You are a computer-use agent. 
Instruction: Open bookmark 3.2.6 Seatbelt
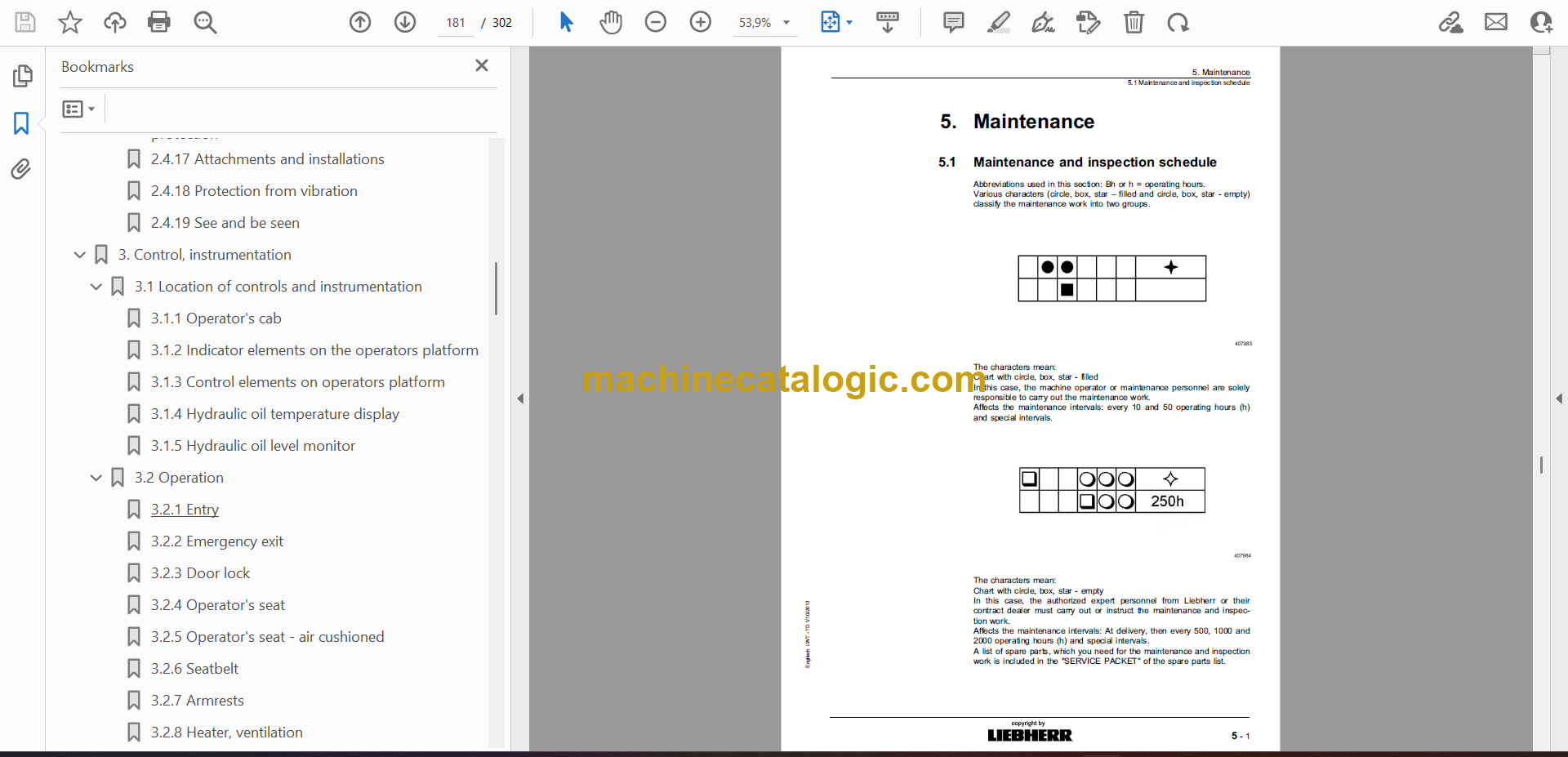point(194,669)
